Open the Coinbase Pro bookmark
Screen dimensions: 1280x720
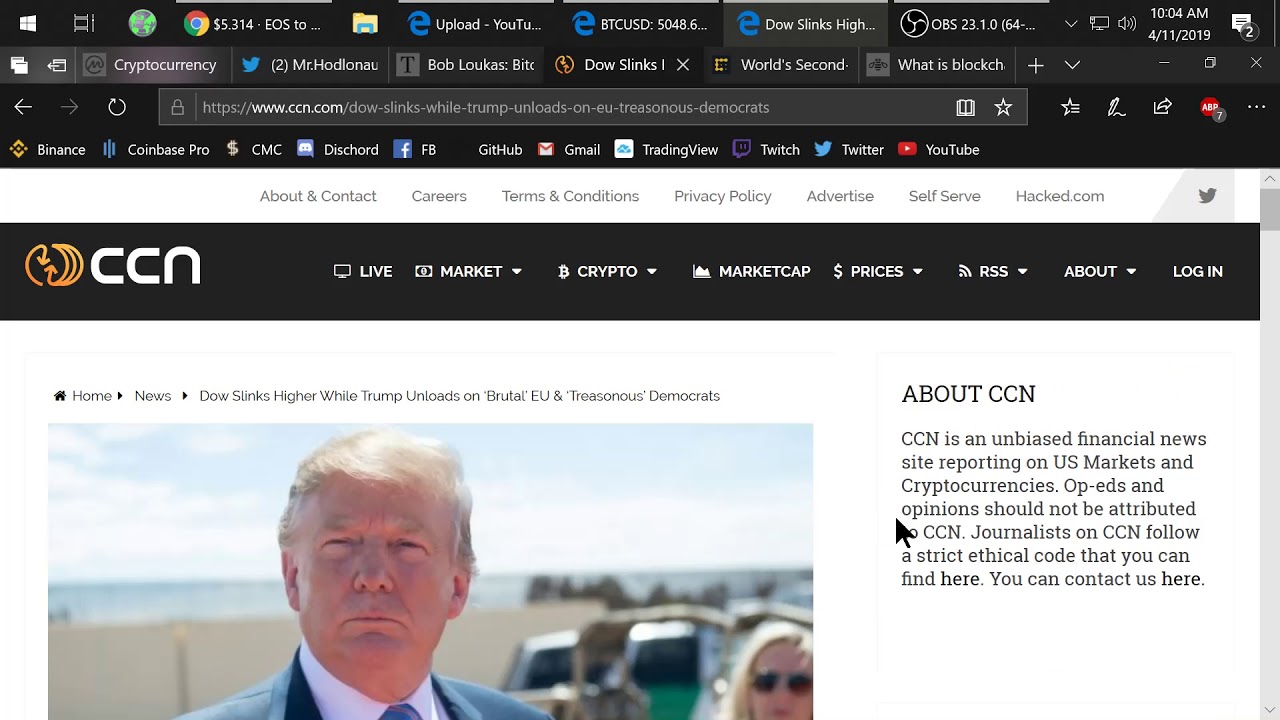(x=155, y=149)
